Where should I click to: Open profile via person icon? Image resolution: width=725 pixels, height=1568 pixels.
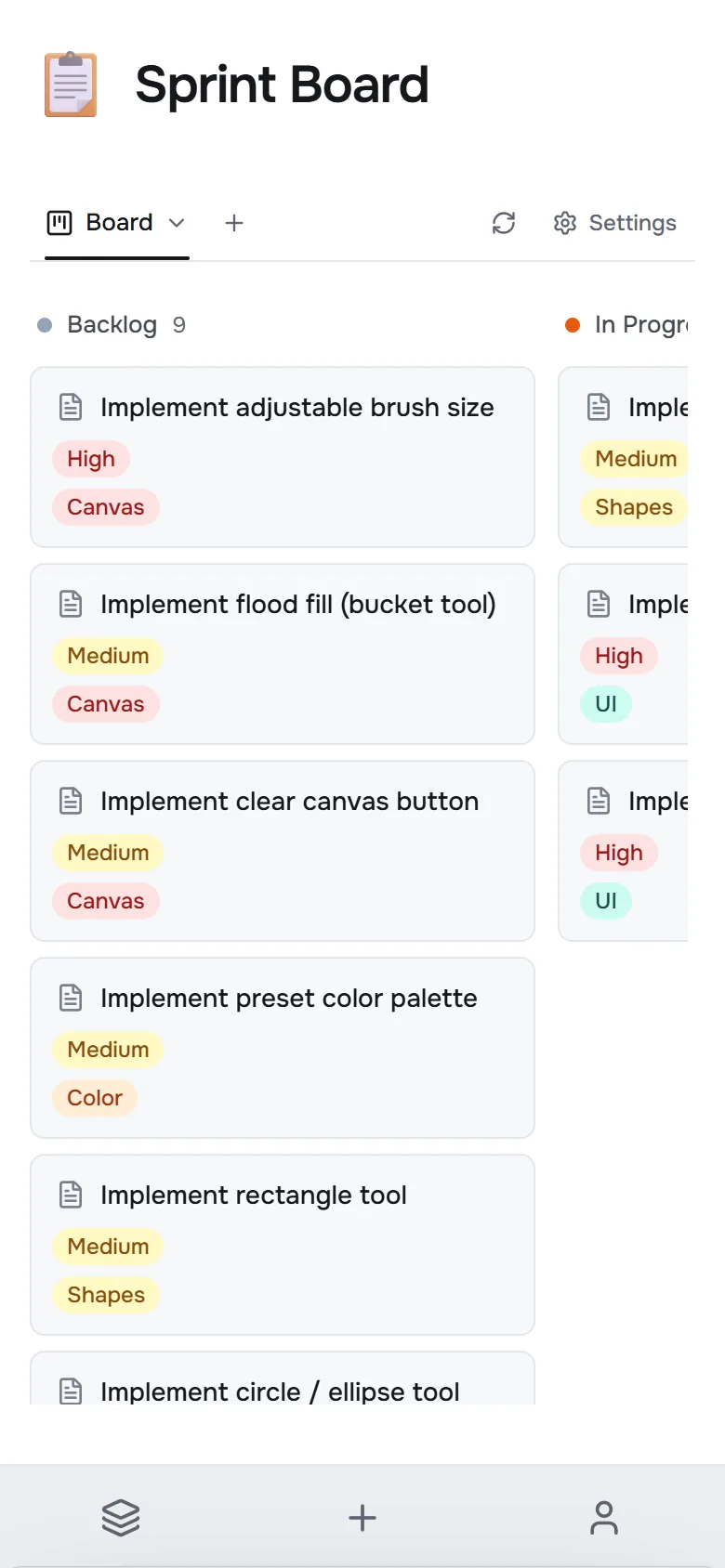point(604,1518)
